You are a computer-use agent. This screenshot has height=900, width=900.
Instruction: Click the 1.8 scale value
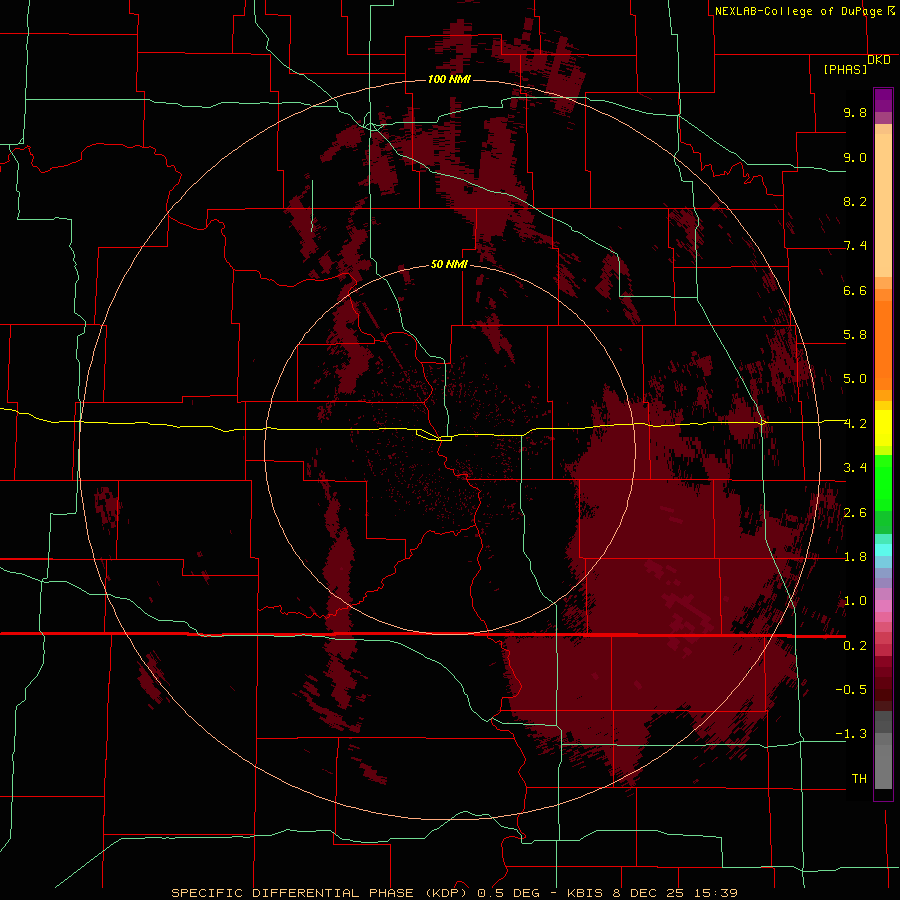(x=855, y=557)
